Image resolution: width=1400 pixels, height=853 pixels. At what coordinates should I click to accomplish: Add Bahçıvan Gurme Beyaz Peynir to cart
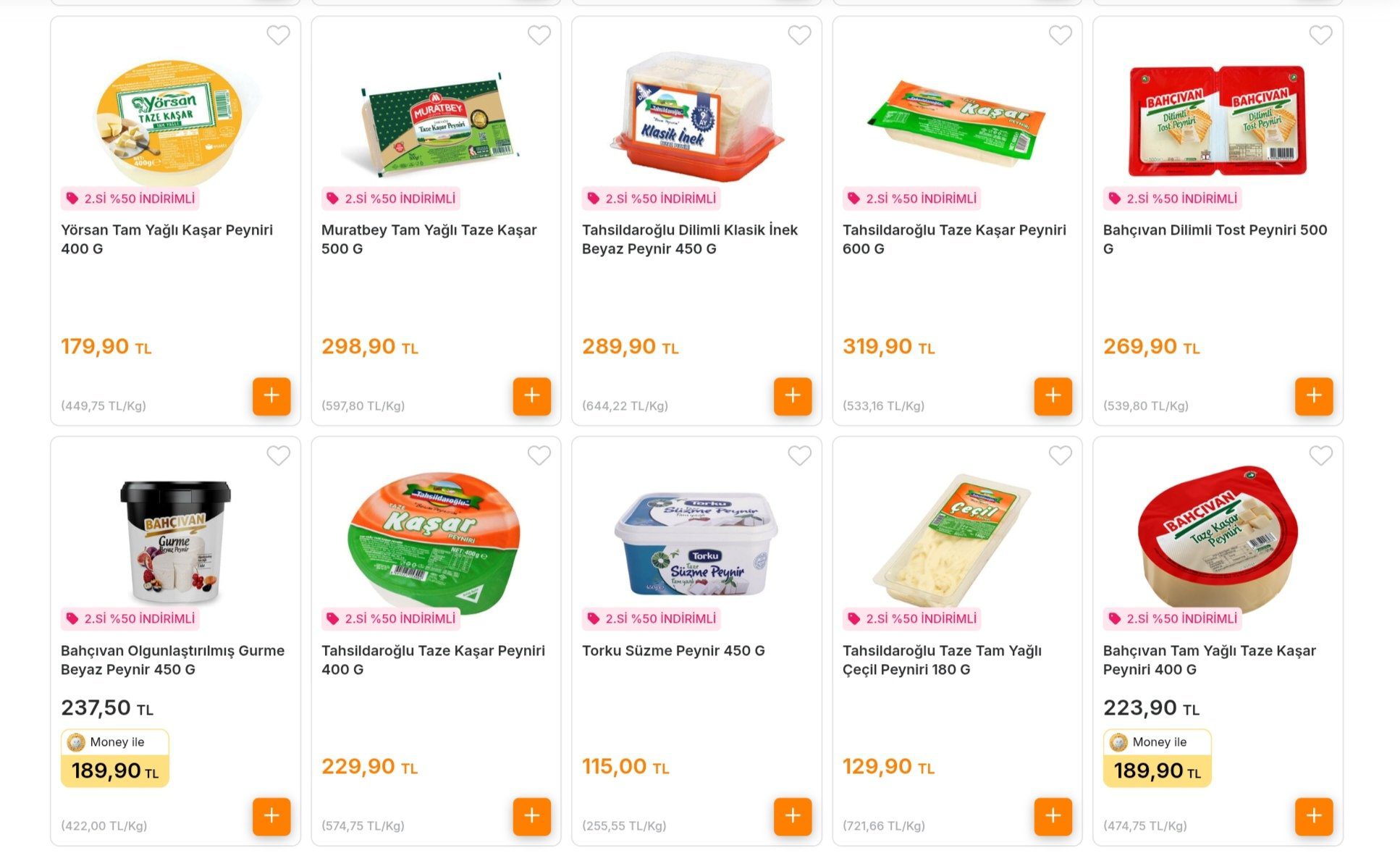[271, 816]
